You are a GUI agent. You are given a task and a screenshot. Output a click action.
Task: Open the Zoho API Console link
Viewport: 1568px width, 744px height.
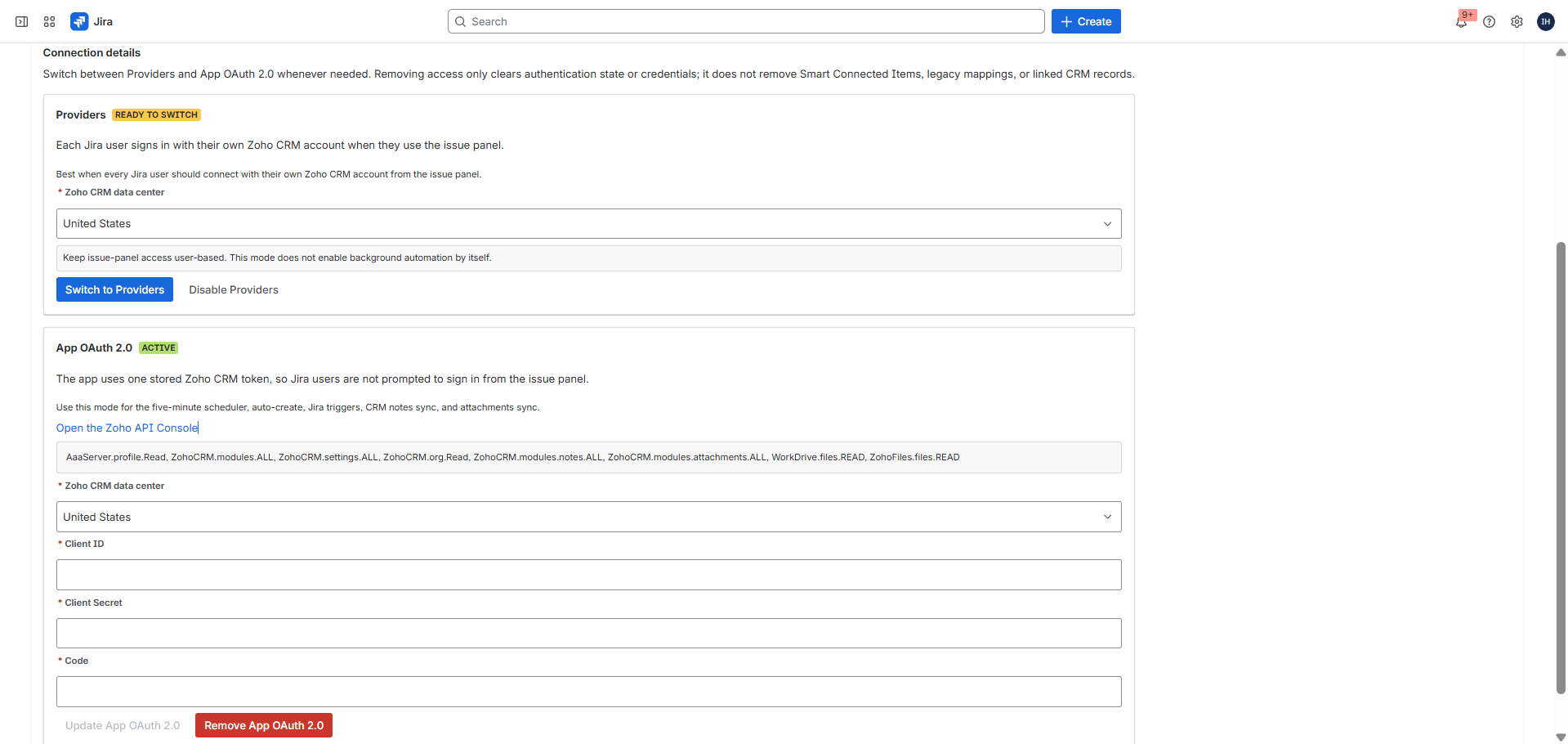[x=127, y=428]
